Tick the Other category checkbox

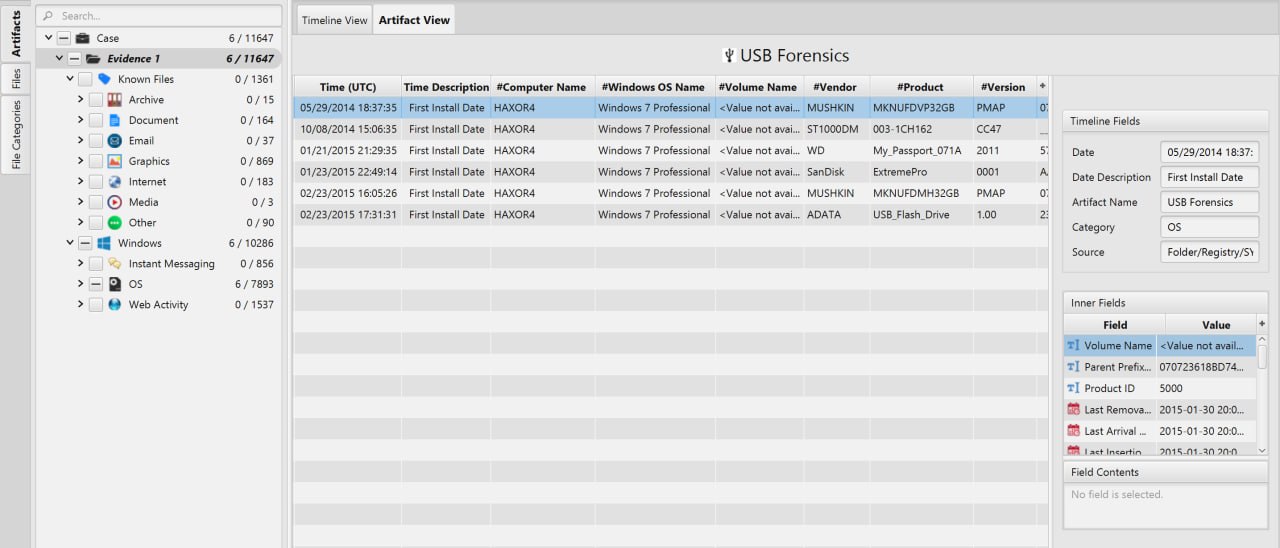(96, 223)
